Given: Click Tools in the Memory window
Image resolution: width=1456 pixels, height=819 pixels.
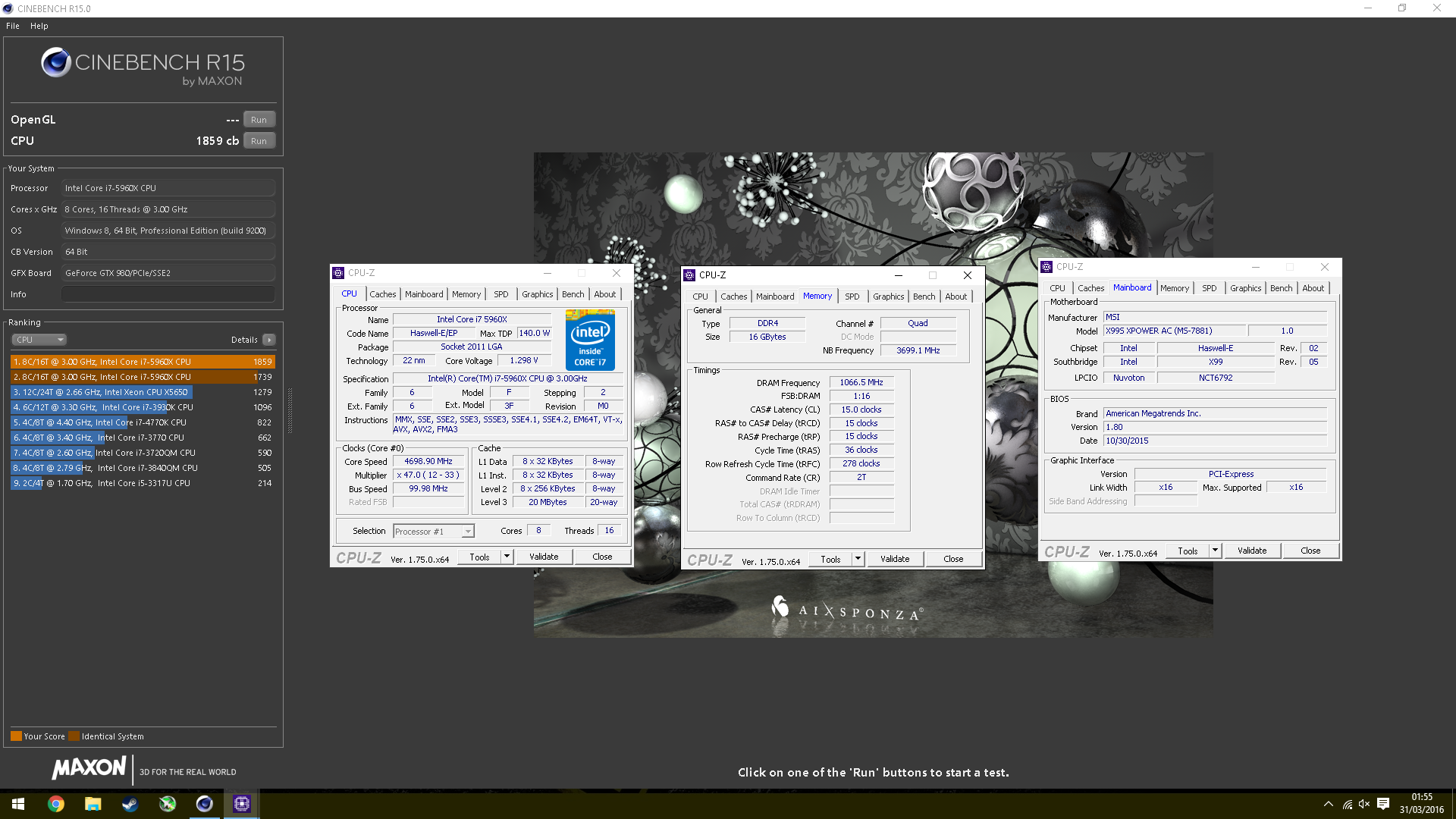Looking at the screenshot, I should pos(830,559).
